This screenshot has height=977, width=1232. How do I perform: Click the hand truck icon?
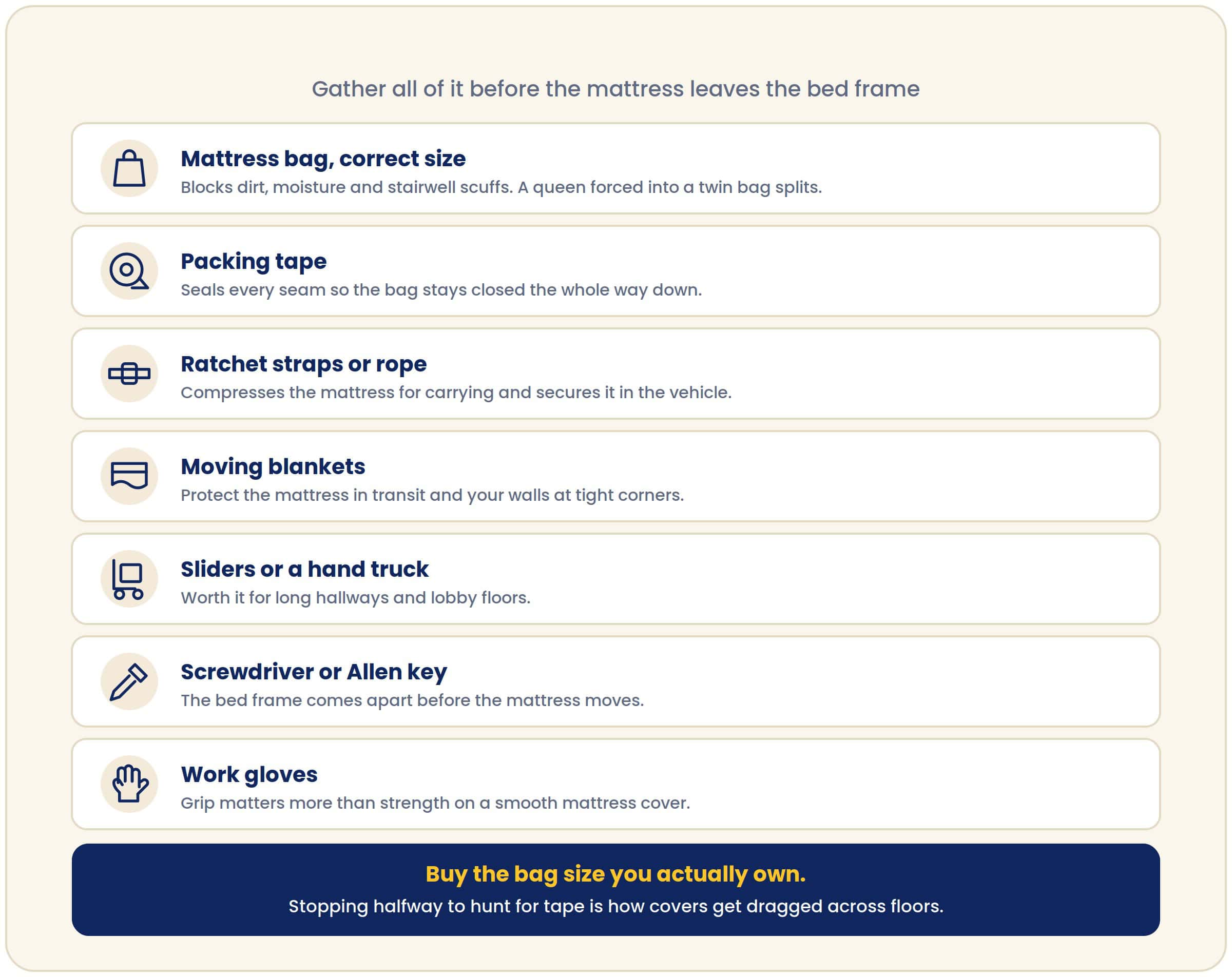[x=128, y=579]
